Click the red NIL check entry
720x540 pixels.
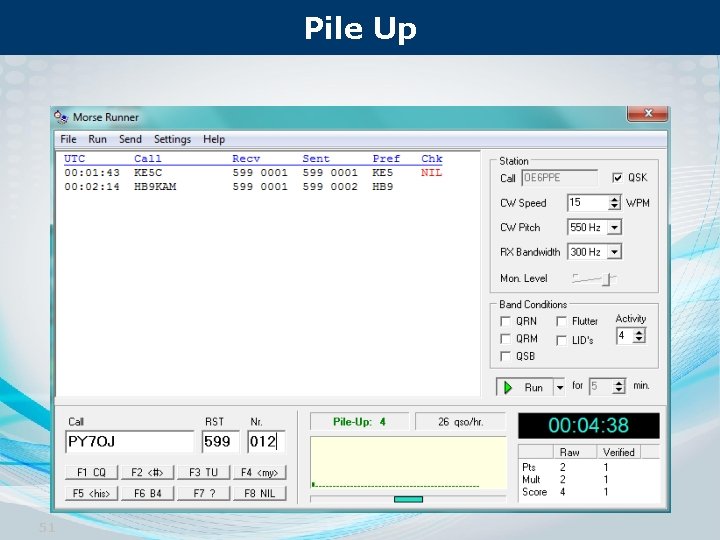pyautogui.click(x=432, y=173)
